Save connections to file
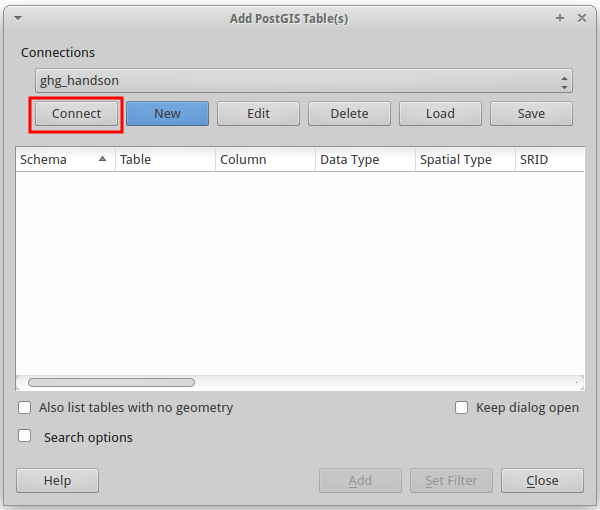Viewport: 600px width, 510px height. click(x=532, y=114)
